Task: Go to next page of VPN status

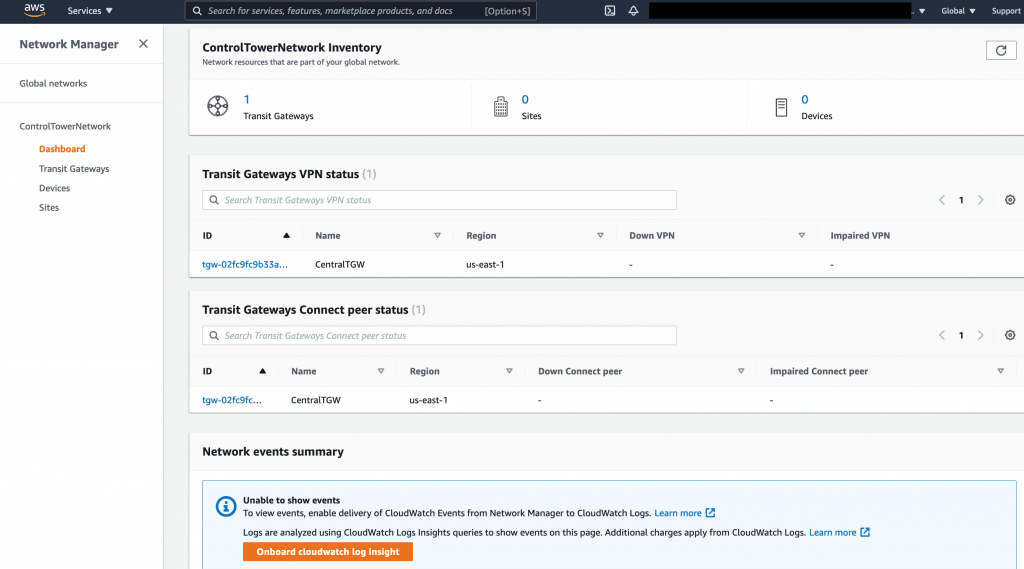Action: (980, 200)
